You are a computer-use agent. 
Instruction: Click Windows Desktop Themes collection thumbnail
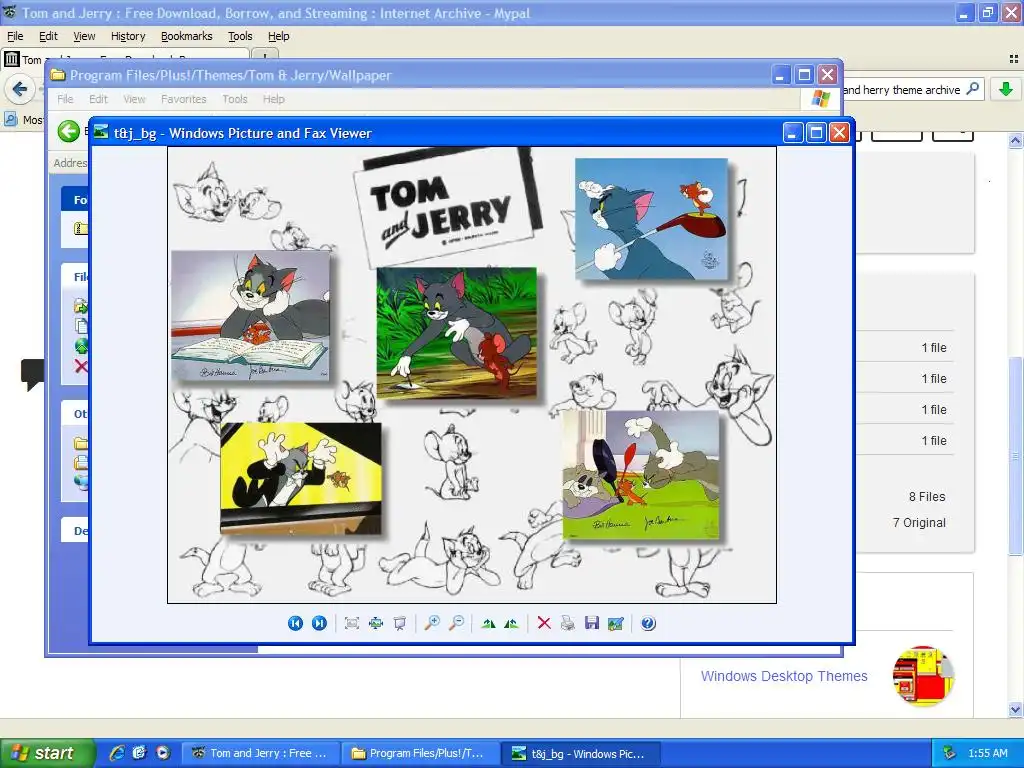pyautogui.click(x=923, y=676)
